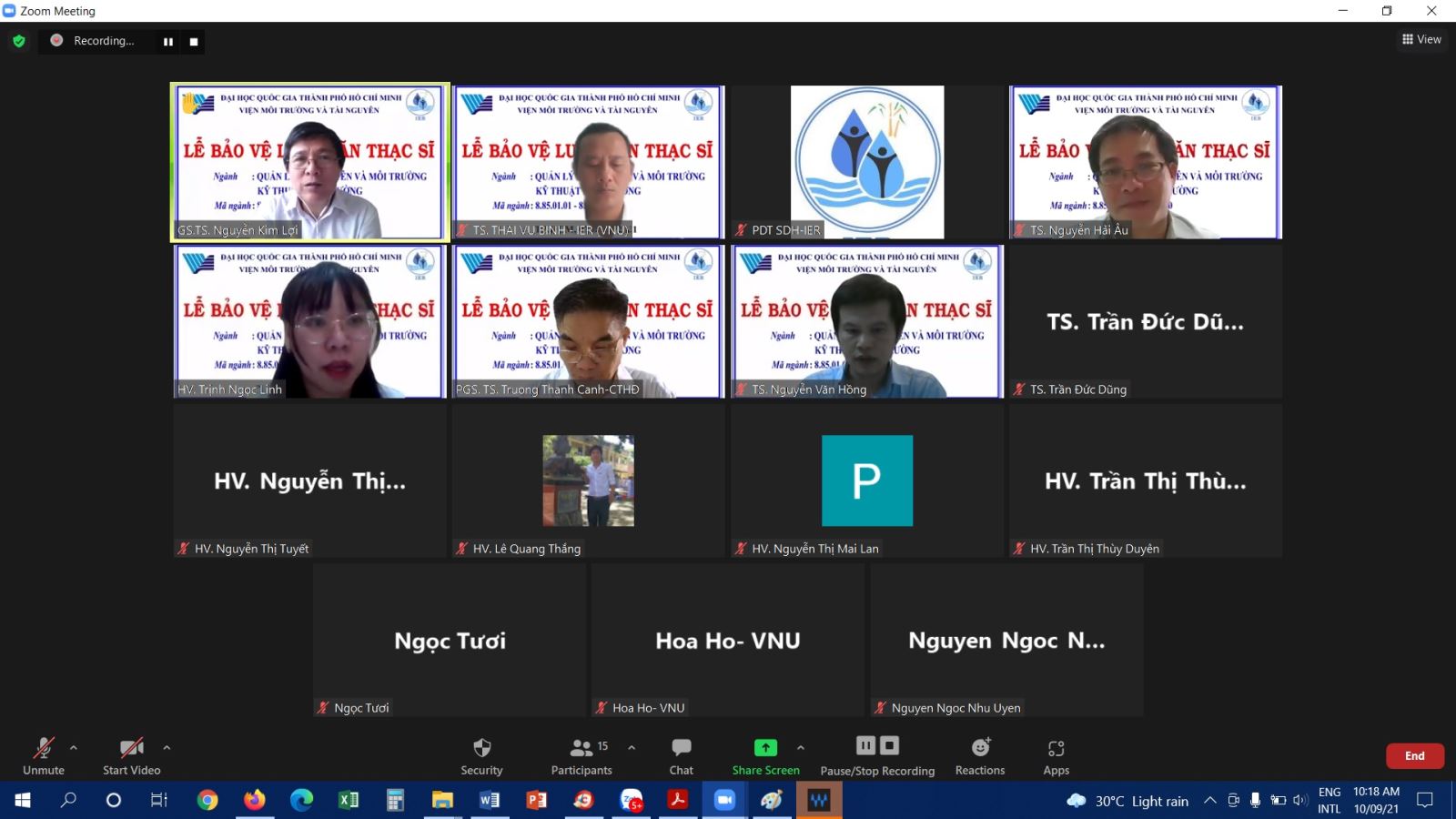Expand Share Screen options arrow
Viewport: 1456px width, 819px height.
[x=801, y=748]
